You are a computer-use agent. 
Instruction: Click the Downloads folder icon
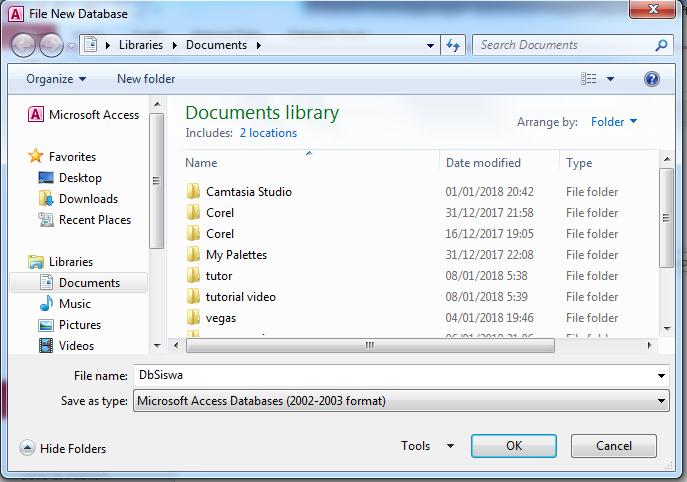pos(46,198)
